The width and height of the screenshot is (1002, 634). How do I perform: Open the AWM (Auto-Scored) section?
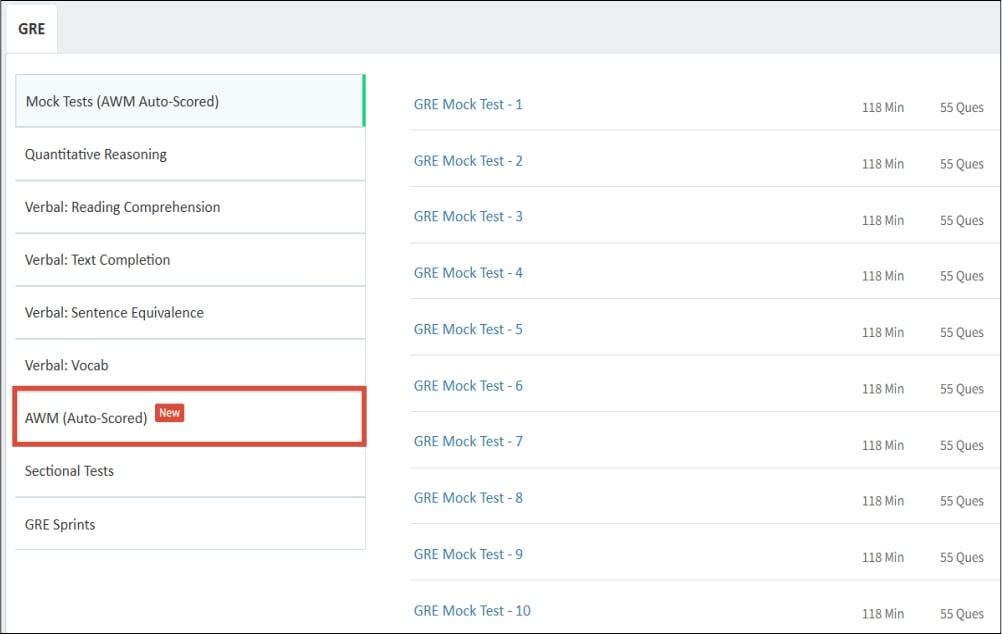point(86,418)
